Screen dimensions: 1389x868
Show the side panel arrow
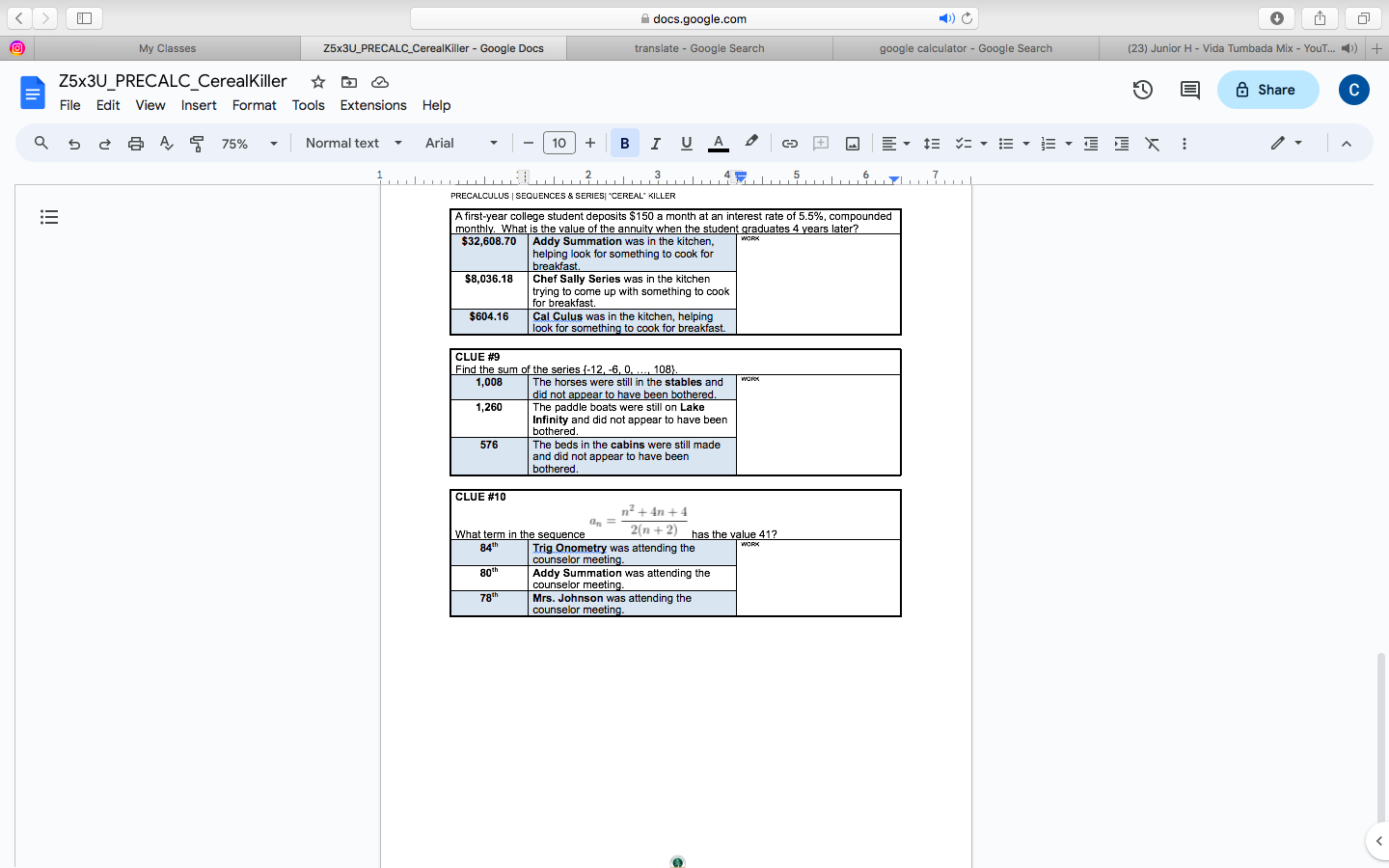coord(1378,841)
